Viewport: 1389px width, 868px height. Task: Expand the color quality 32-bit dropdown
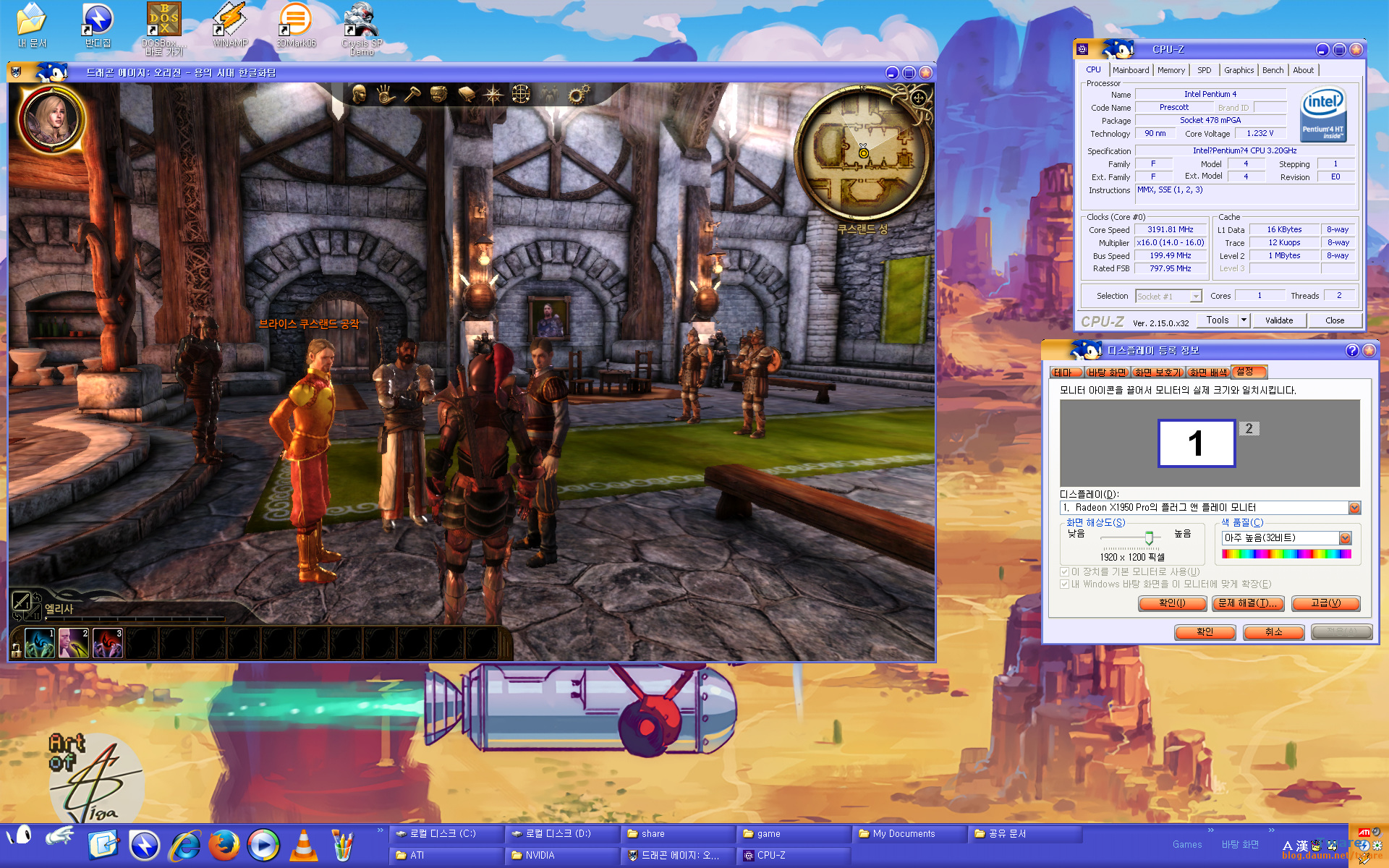pyautogui.click(x=1345, y=538)
